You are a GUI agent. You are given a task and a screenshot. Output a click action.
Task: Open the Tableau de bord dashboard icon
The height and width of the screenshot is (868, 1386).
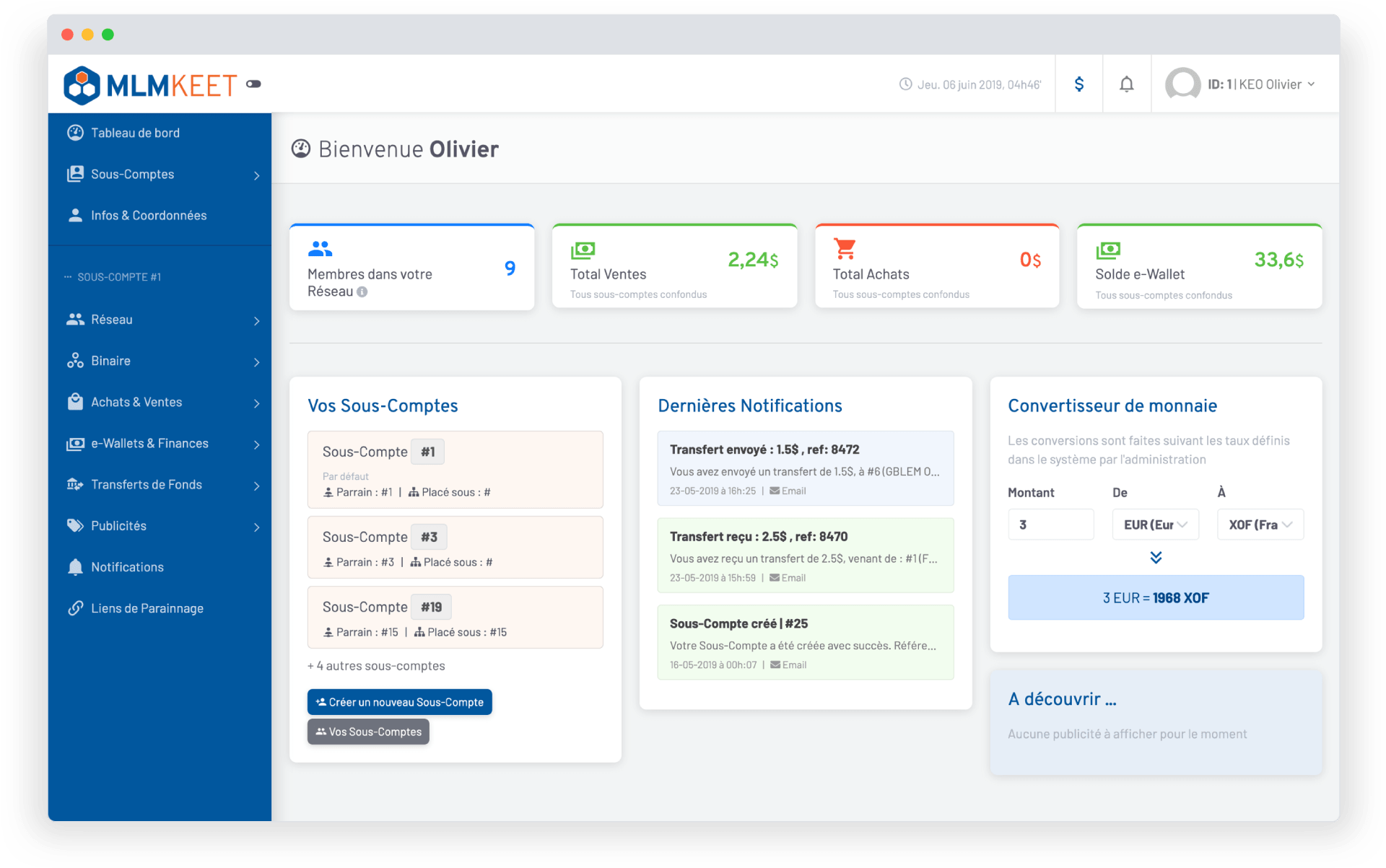[76, 132]
